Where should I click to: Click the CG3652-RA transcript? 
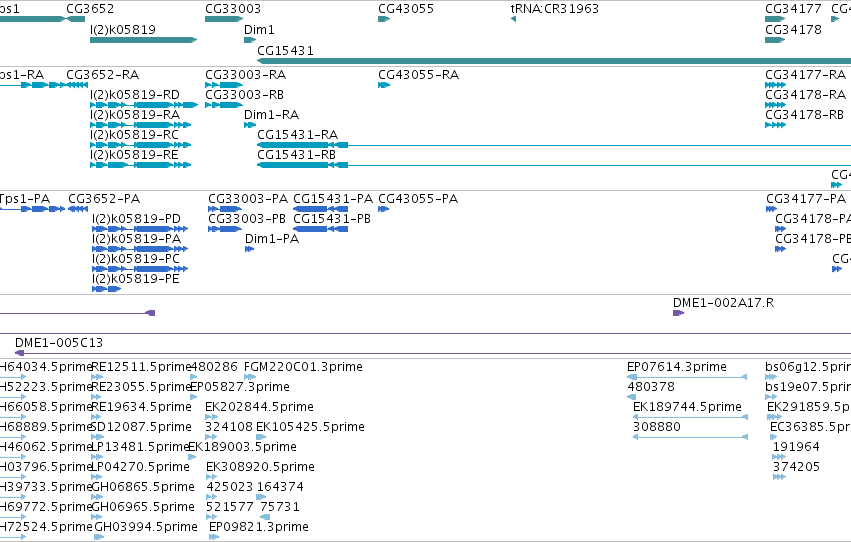click(103, 74)
